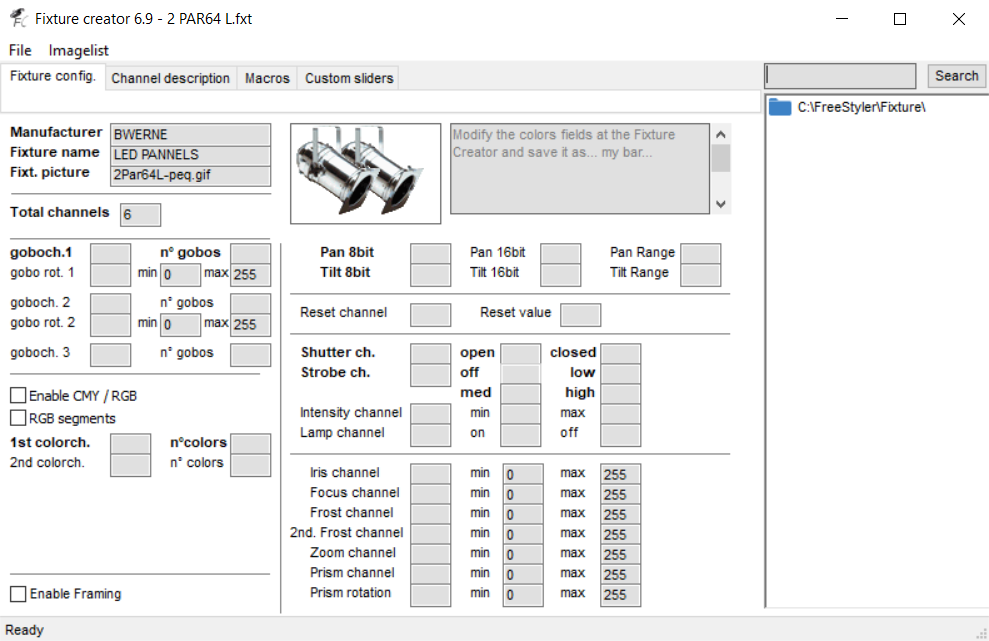
Task: Toggle the RGB segments checkbox
Action: tap(17, 418)
